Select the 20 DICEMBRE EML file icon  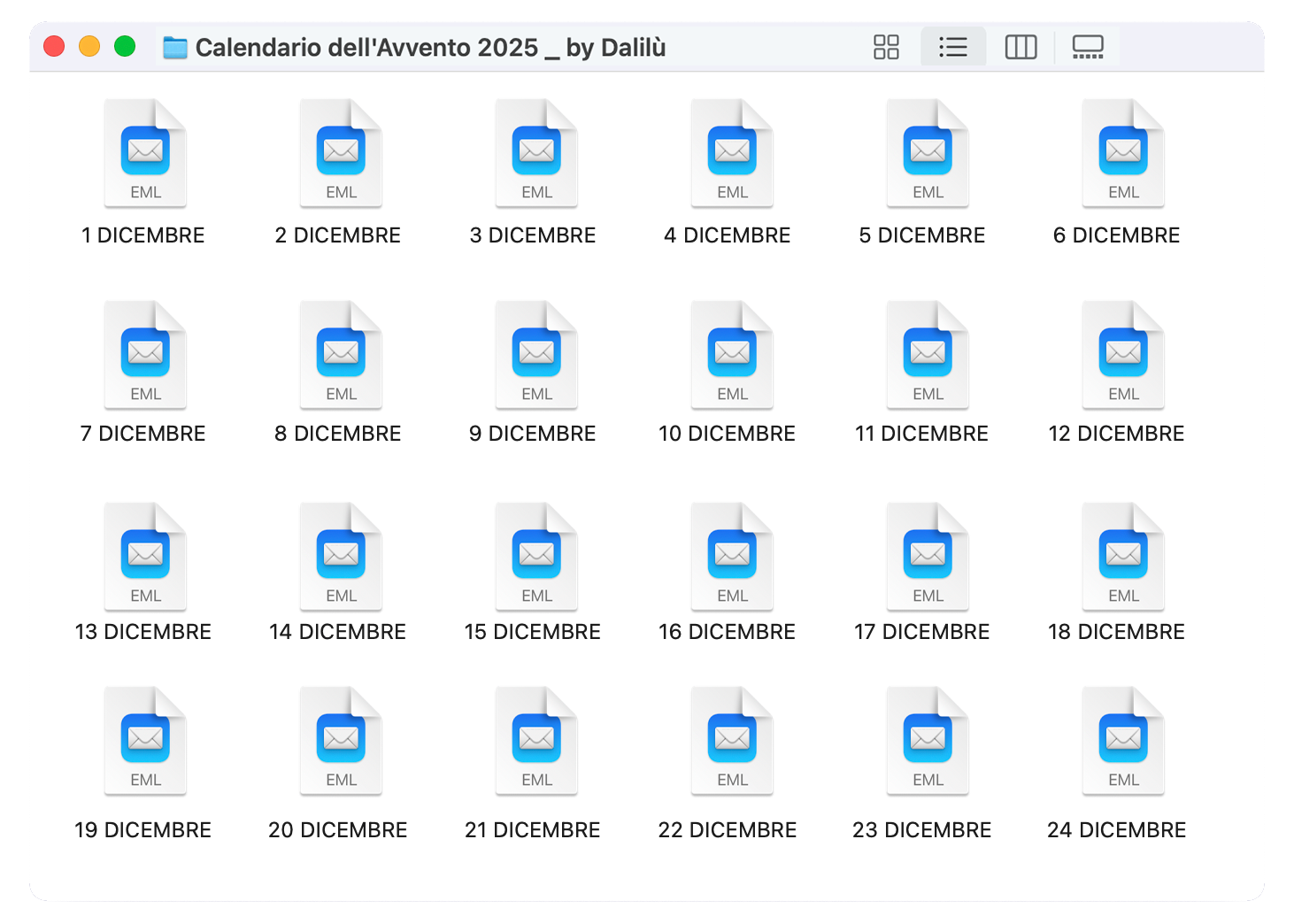[x=342, y=741]
